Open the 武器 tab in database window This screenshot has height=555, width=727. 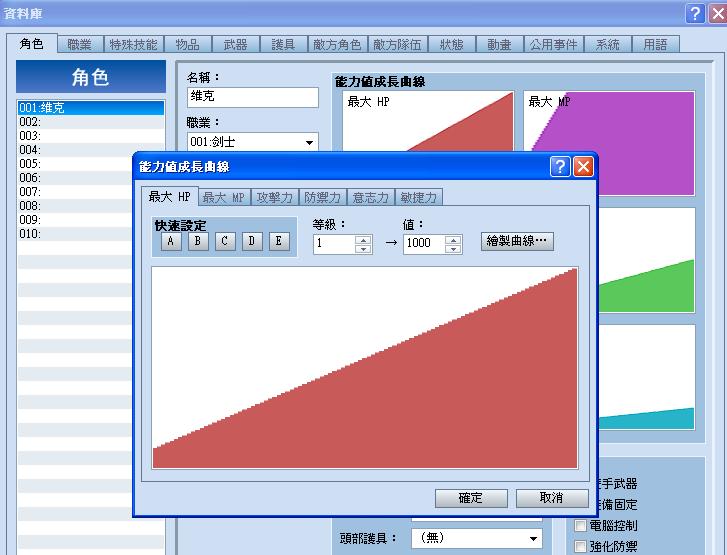[236, 45]
